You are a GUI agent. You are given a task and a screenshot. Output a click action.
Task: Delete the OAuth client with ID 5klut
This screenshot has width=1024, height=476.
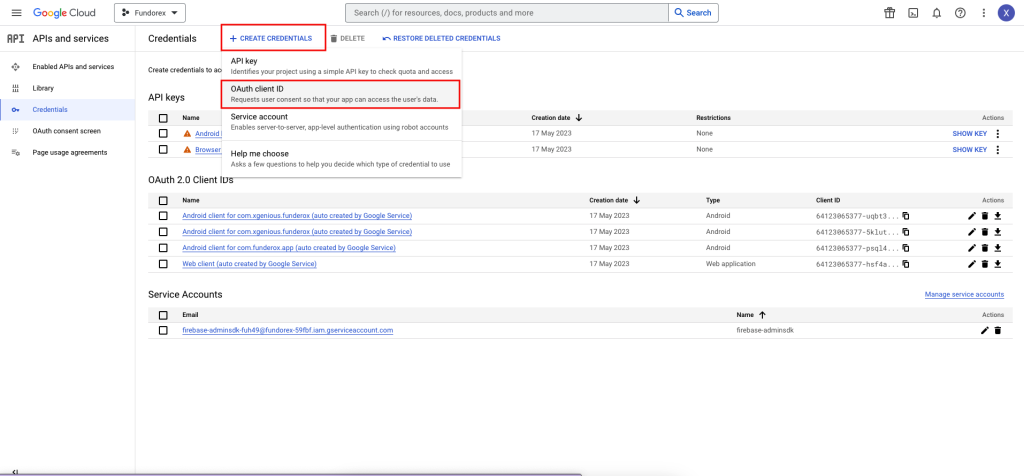point(985,232)
